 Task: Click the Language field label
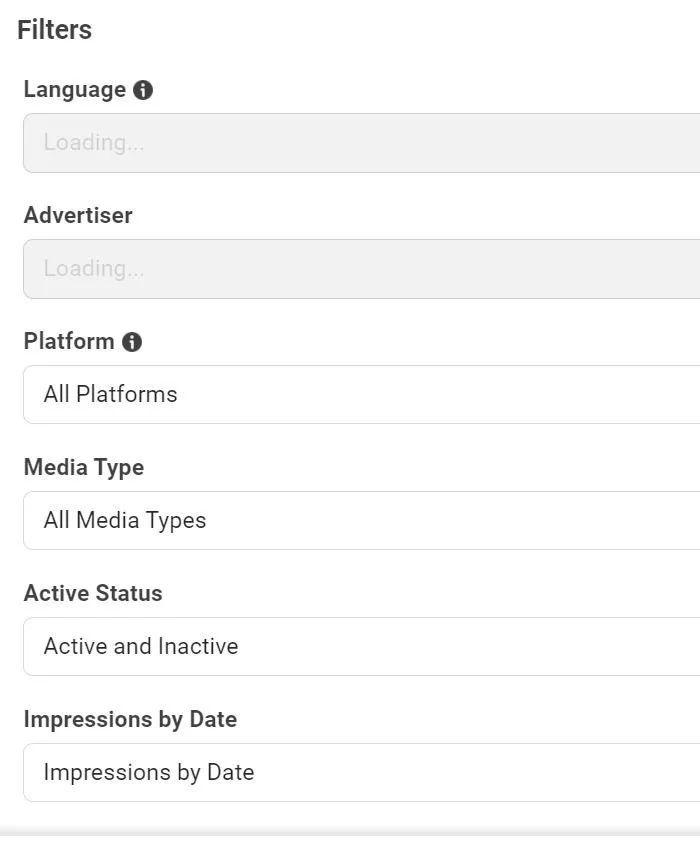(75, 90)
